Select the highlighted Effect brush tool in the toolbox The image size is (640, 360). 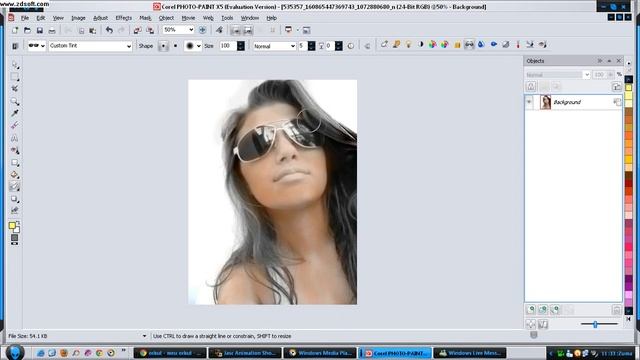(x=15, y=187)
